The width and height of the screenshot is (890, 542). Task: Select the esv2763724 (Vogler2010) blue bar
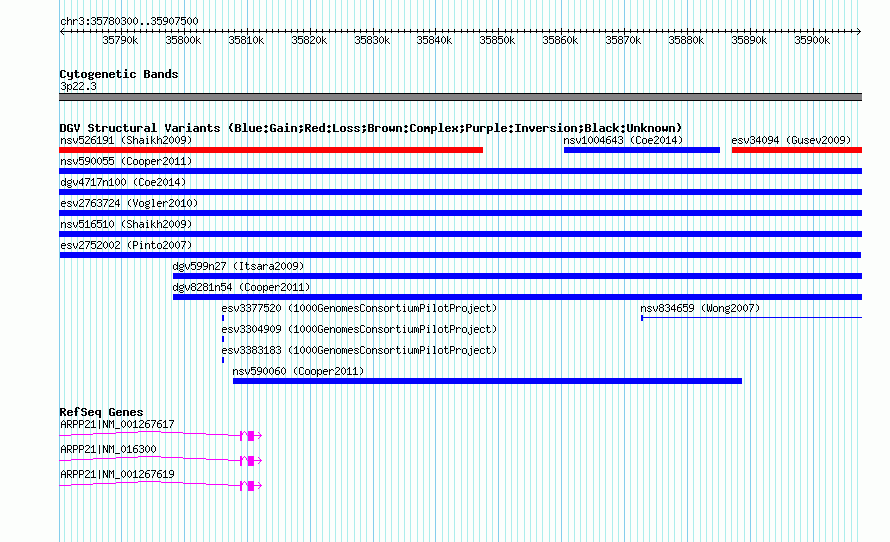click(x=460, y=213)
